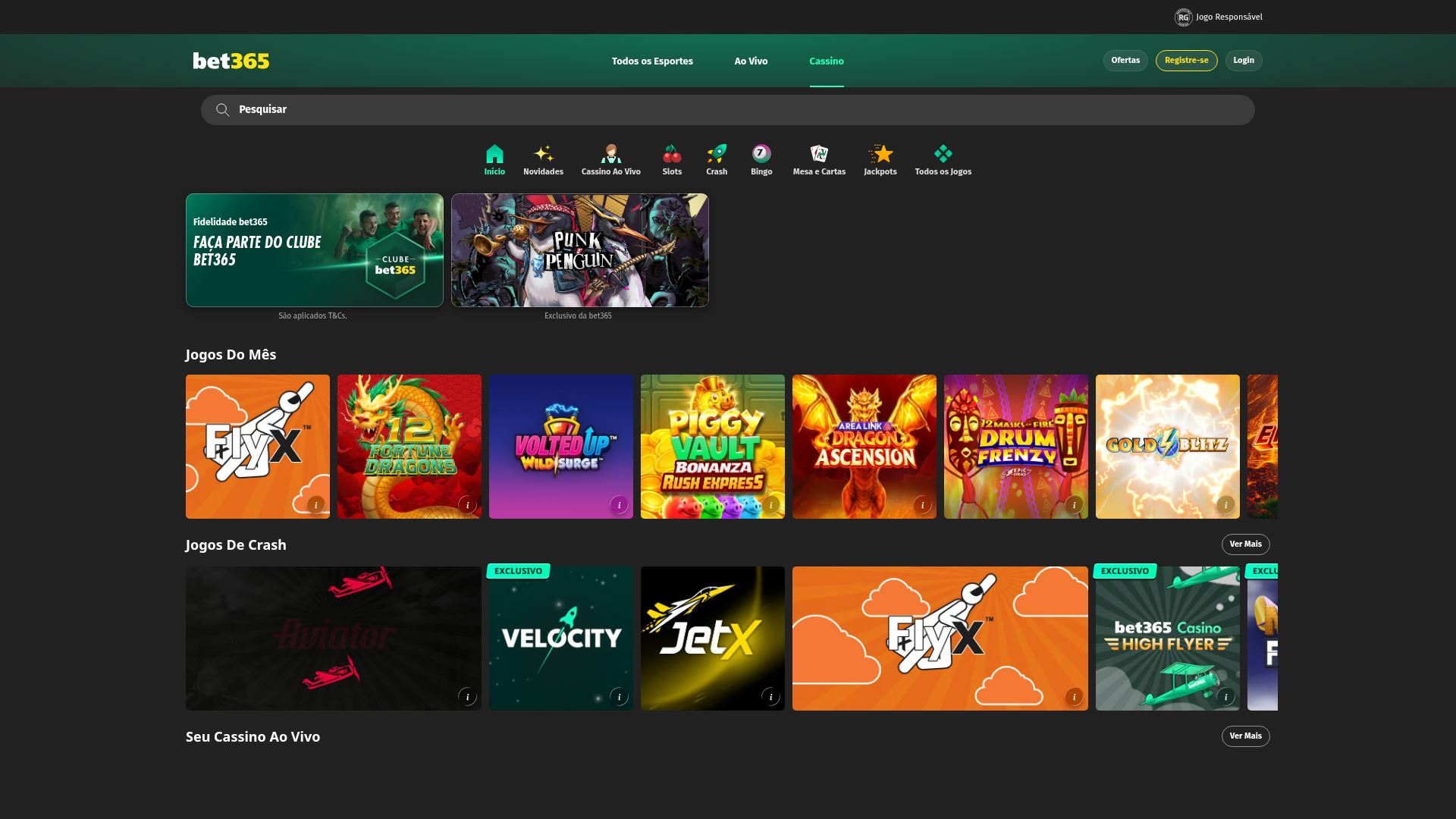Launch the Gold Blitz game
1456x819 pixels.
(1168, 447)
